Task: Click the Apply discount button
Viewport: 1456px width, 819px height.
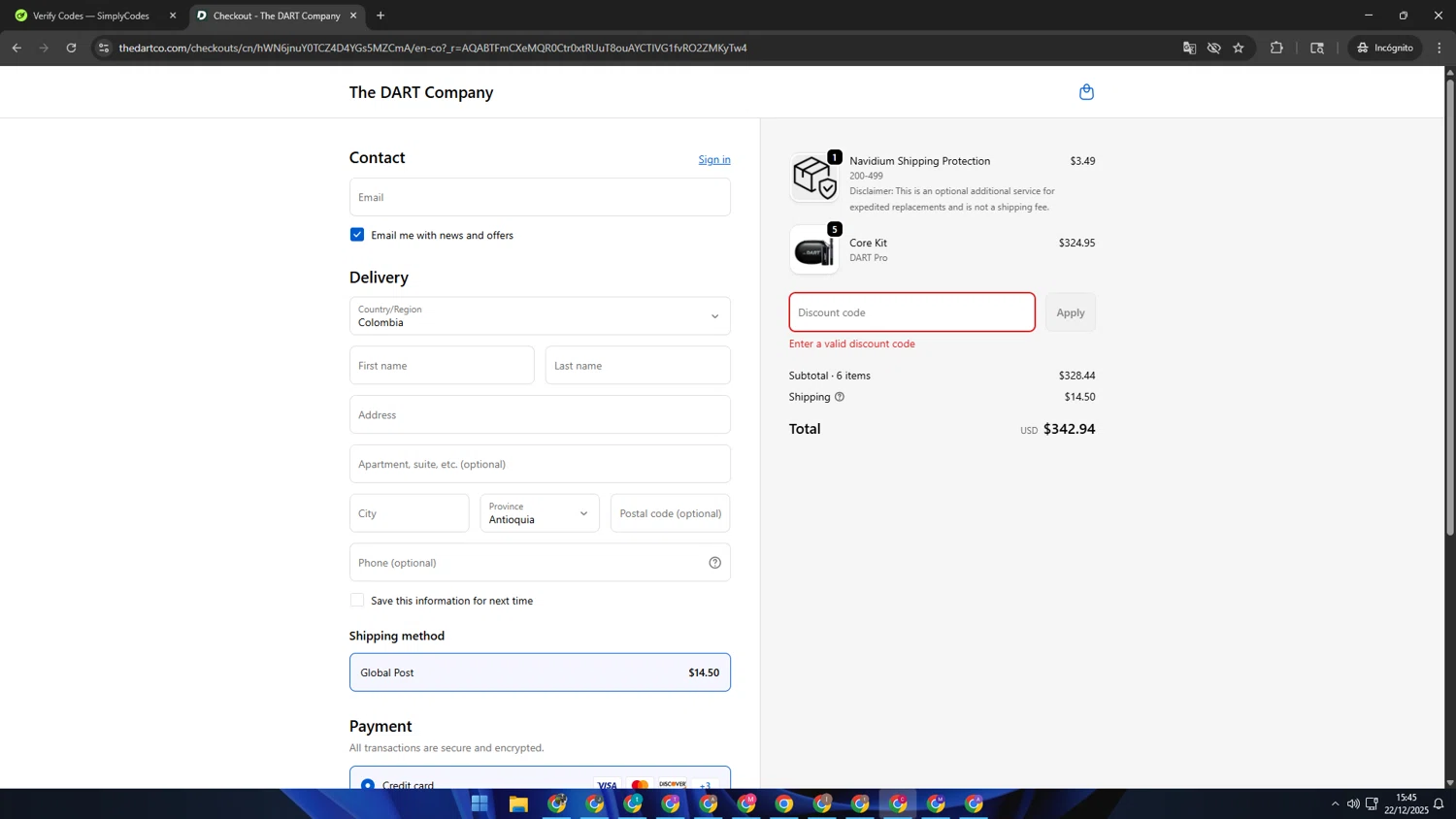Action: 1071,312
